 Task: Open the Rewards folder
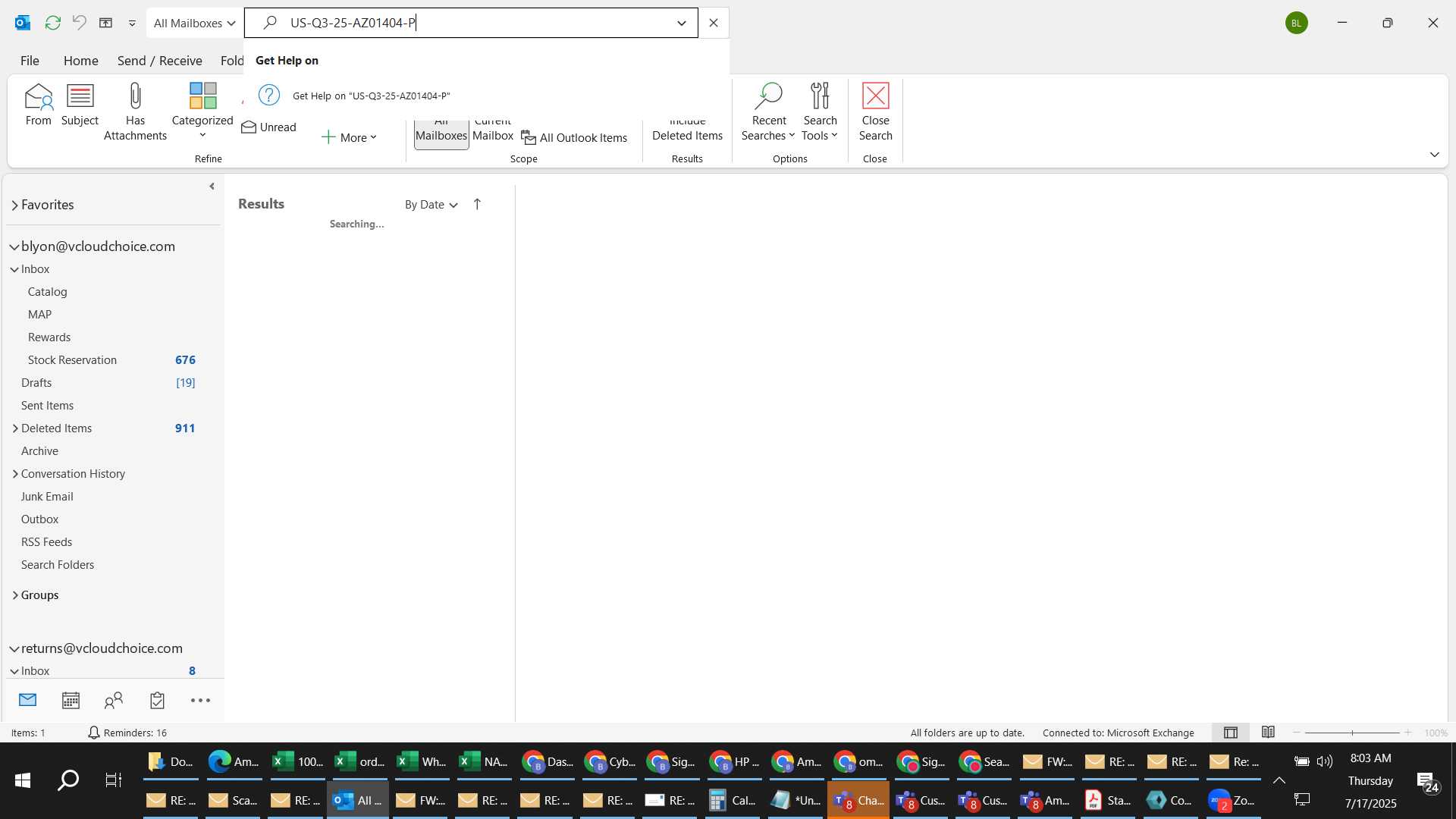[49, 337]
